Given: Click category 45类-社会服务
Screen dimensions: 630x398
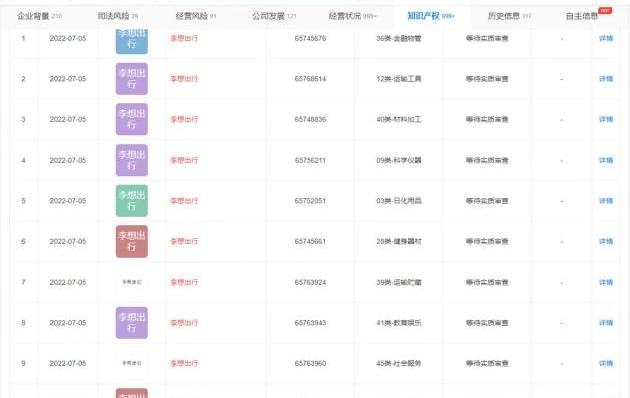Looking at the screenshot, I should point(399,363).
